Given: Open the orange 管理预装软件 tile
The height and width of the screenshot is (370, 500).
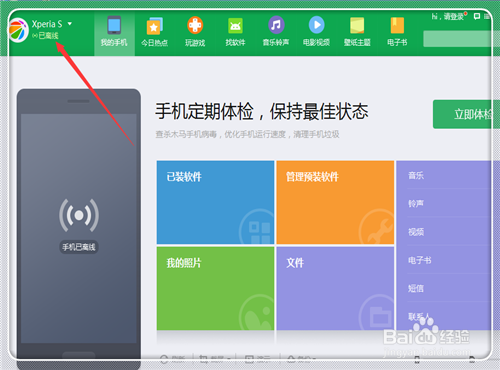Looking at the screenshot, I should pos(335,202).
